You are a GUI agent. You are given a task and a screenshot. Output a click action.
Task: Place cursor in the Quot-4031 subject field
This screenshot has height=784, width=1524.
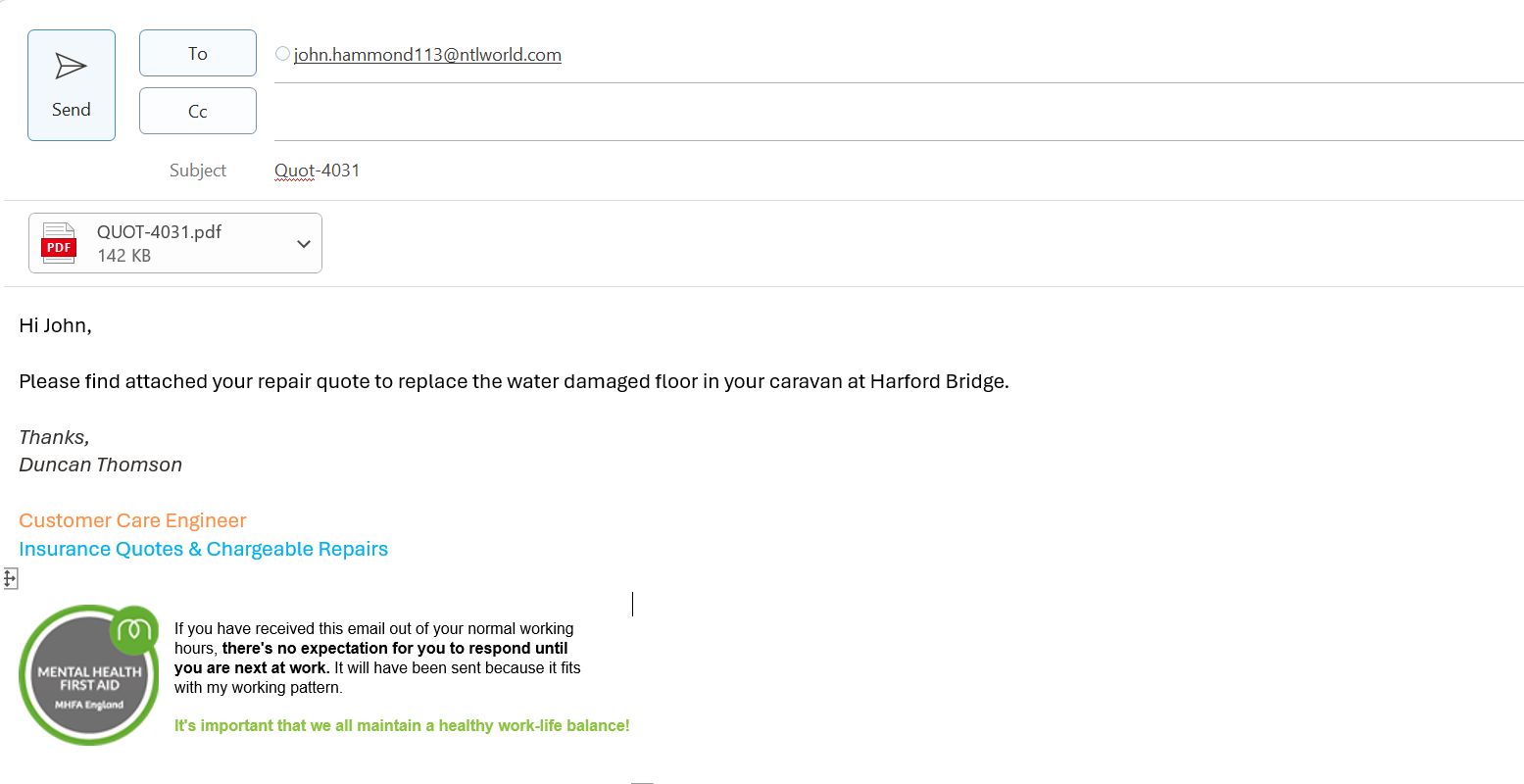pos(317,171)
